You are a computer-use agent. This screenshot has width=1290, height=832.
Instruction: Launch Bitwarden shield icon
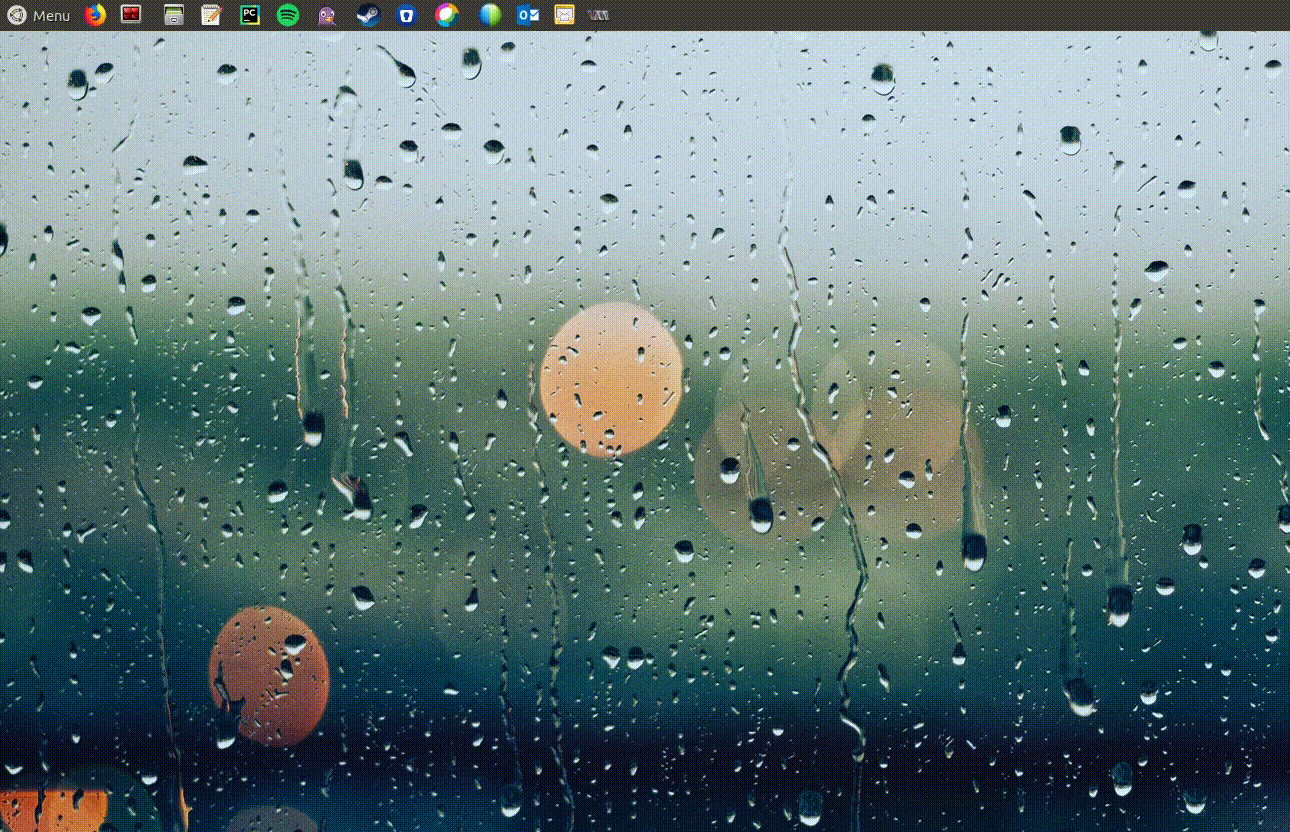[x=405, y=15]
